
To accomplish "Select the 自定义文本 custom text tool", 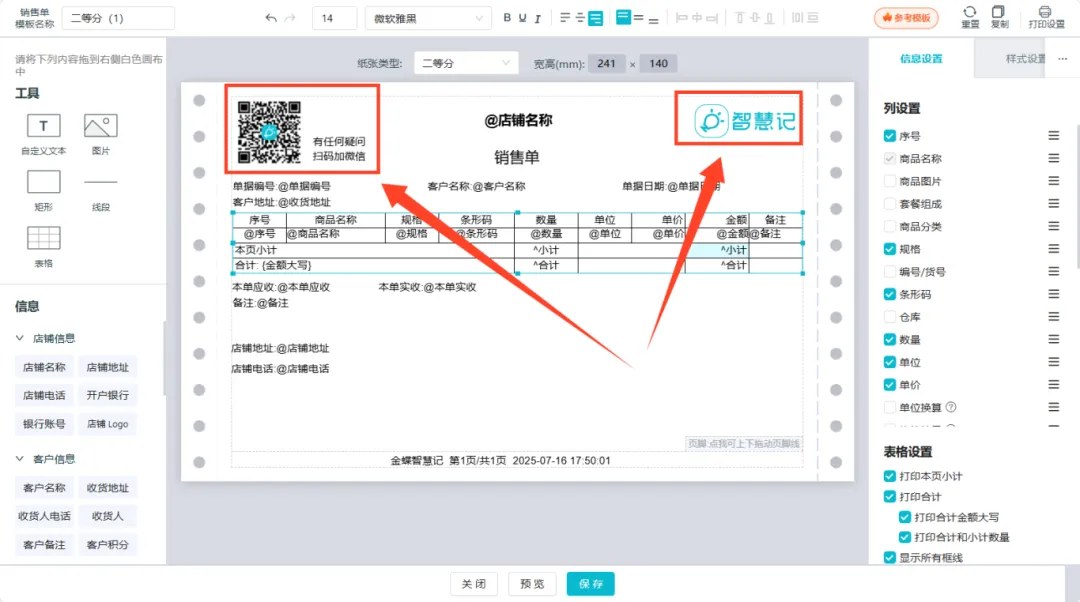I will tap(43, 134).
